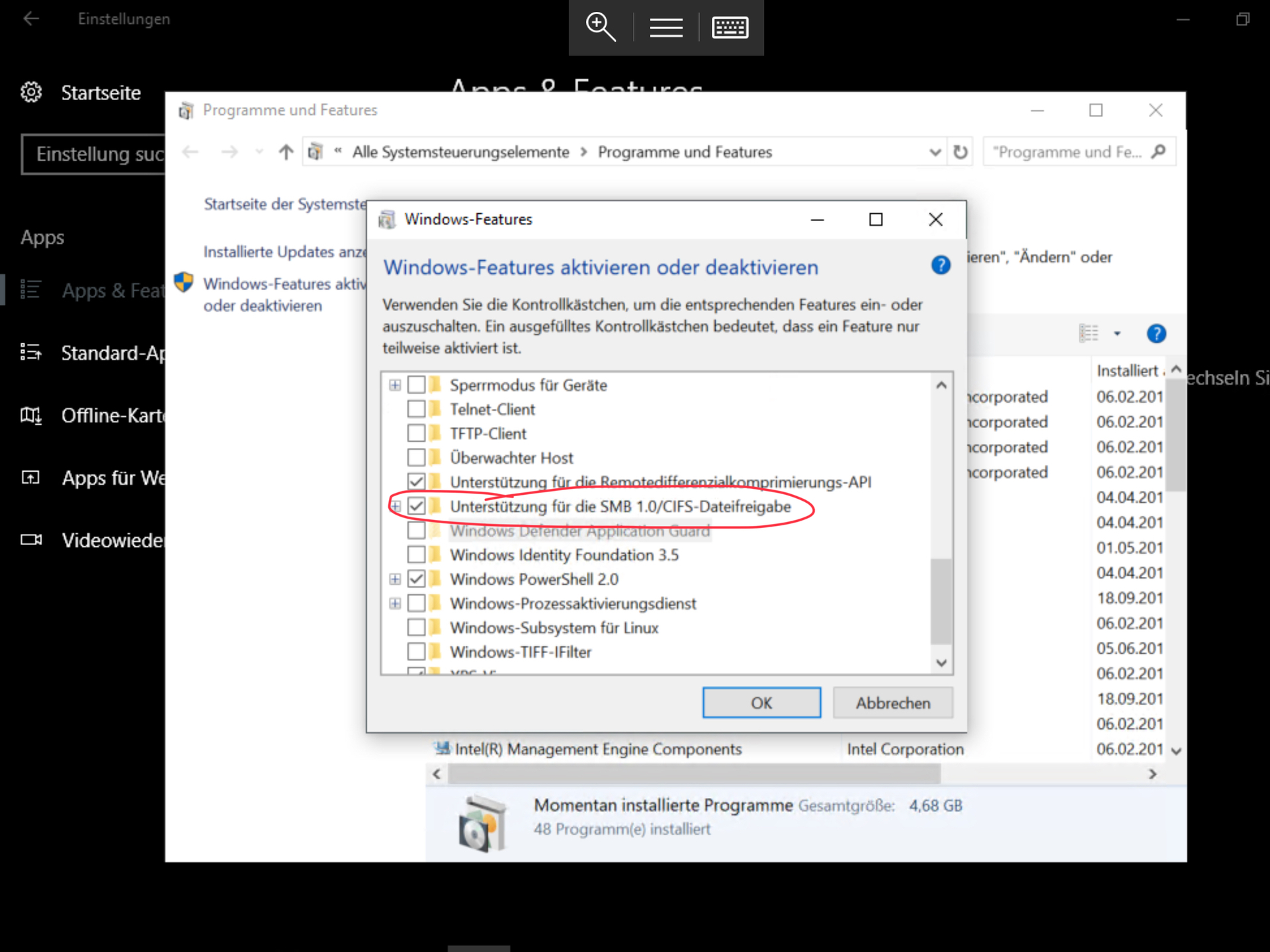Open Startseite gear icon in Settings
The image size is (1270, 952).
31,92
